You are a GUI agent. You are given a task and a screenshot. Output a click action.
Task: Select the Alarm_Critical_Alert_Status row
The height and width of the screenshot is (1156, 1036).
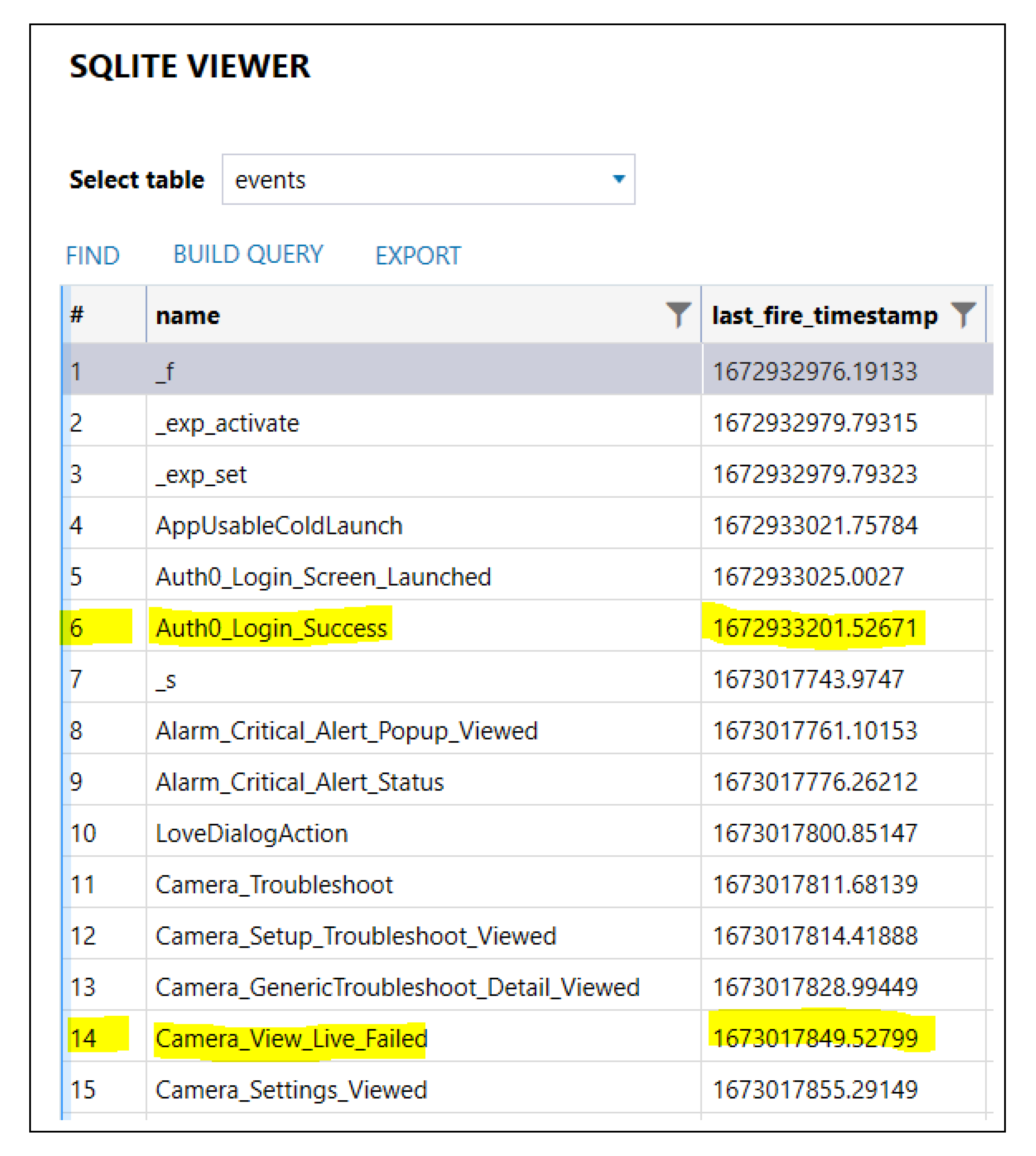coord(300,782)
